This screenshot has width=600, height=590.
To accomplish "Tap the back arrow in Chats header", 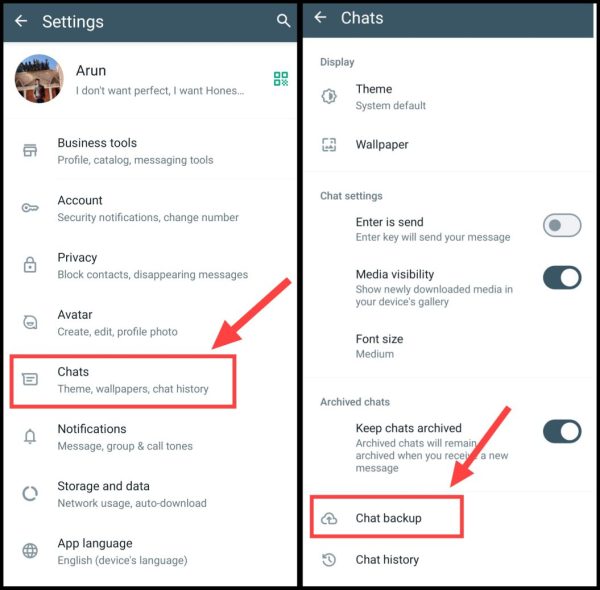I will point(320,17).
